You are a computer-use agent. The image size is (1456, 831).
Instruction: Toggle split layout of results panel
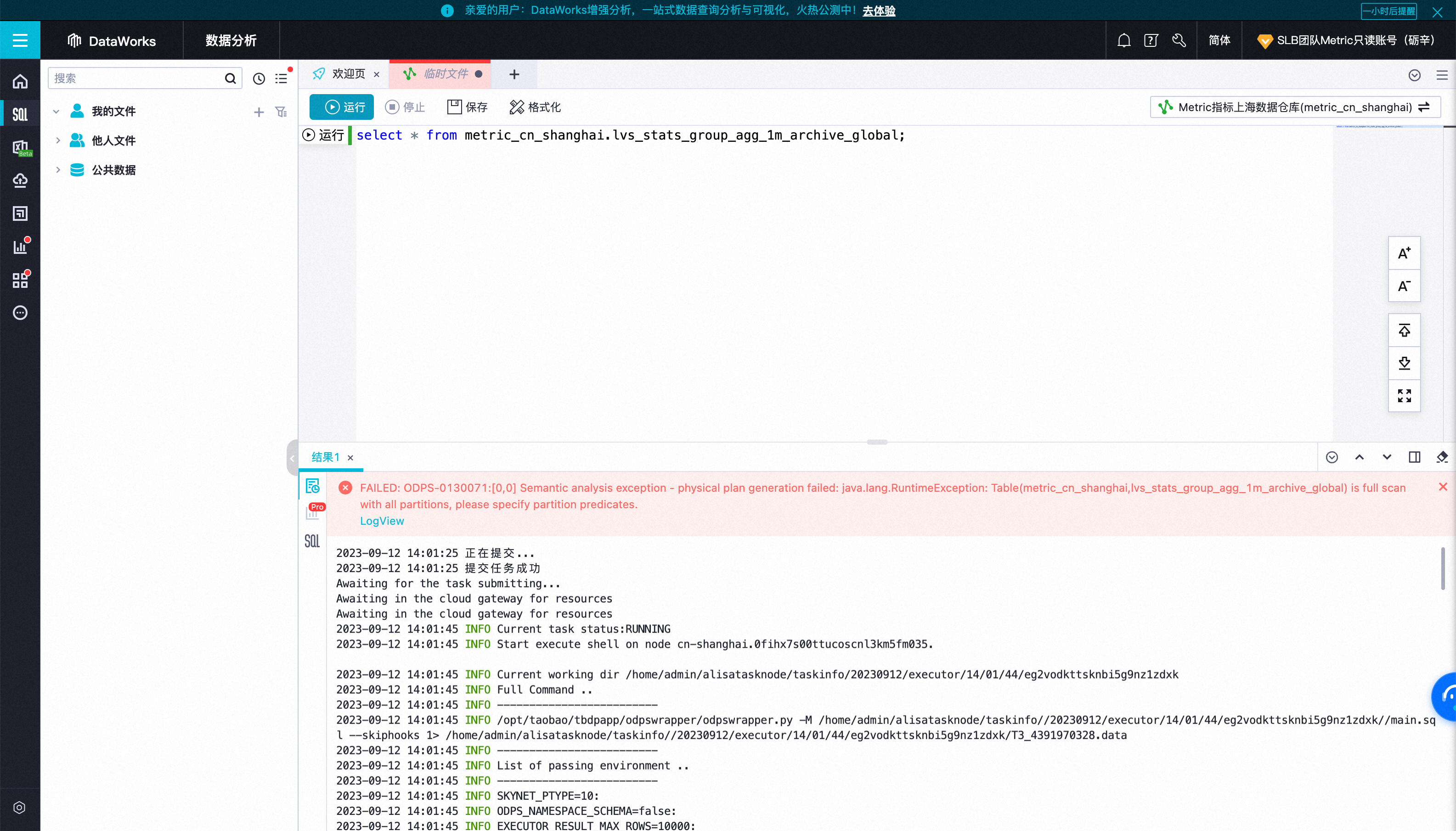[1414, 457]
